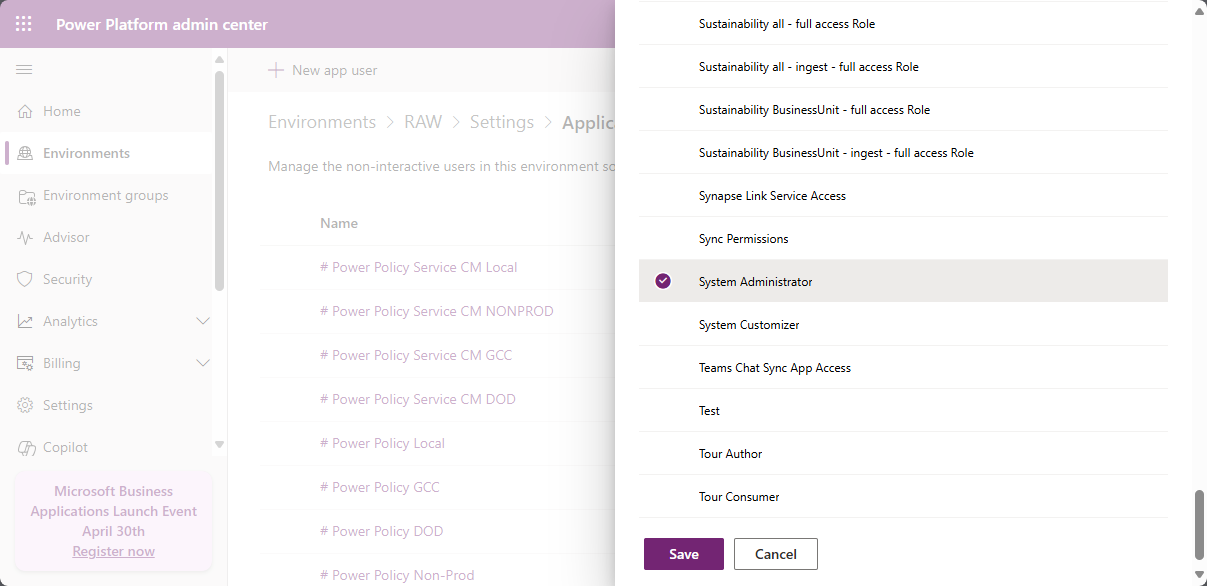Image resolution: width=1207 pixels, height=586 pixels.
Task: Open # Power Policy Local user
Action: pyautogui.click(x=382, y=443)
